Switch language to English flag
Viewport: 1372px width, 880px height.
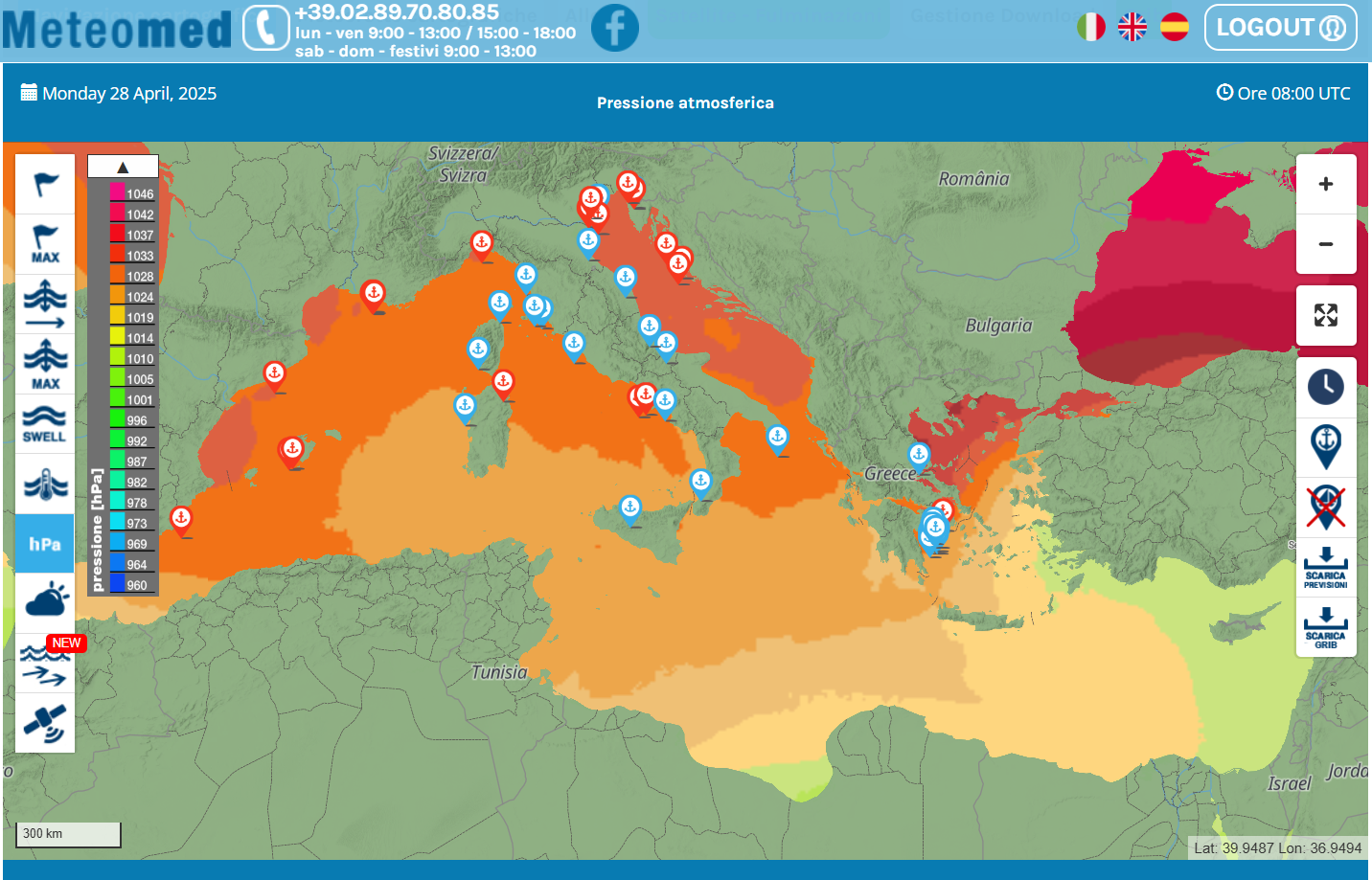pyautogui.click(x=1132, y=27)
